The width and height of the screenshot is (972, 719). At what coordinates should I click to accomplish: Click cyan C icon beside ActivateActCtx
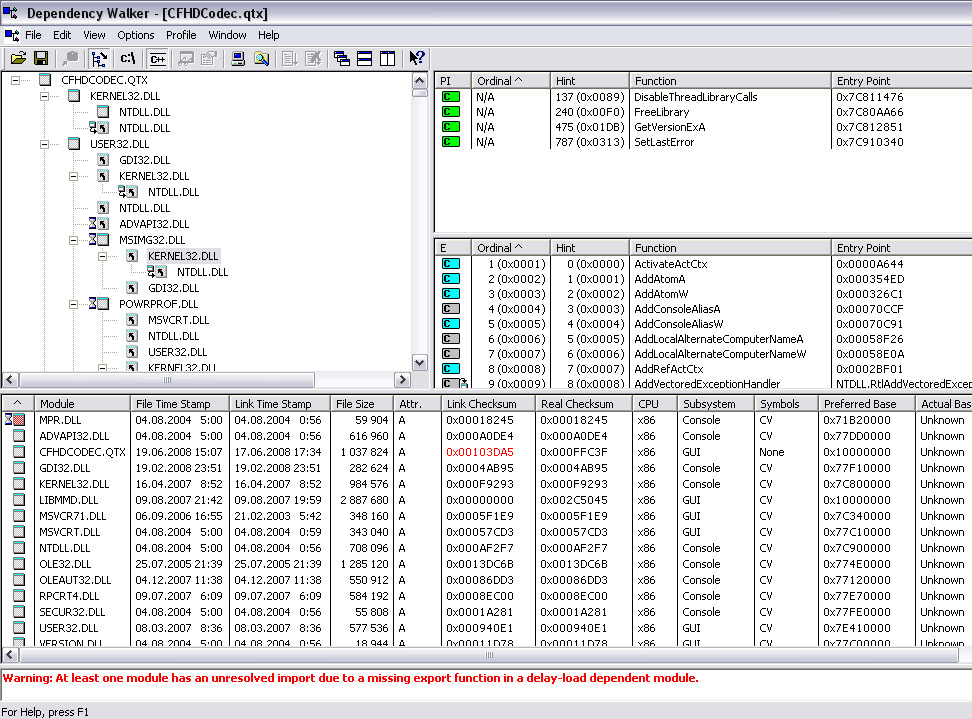[x=451, y=264]
